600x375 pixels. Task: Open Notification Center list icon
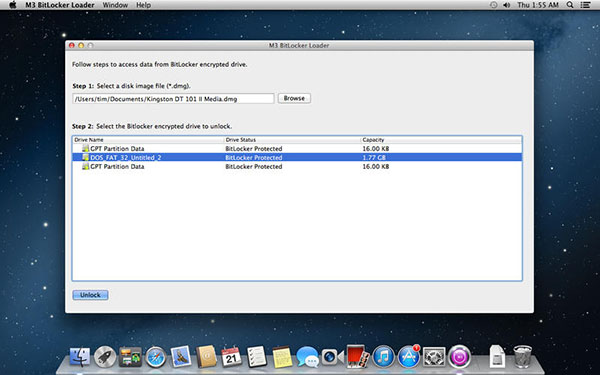click(x=585, y=5)
